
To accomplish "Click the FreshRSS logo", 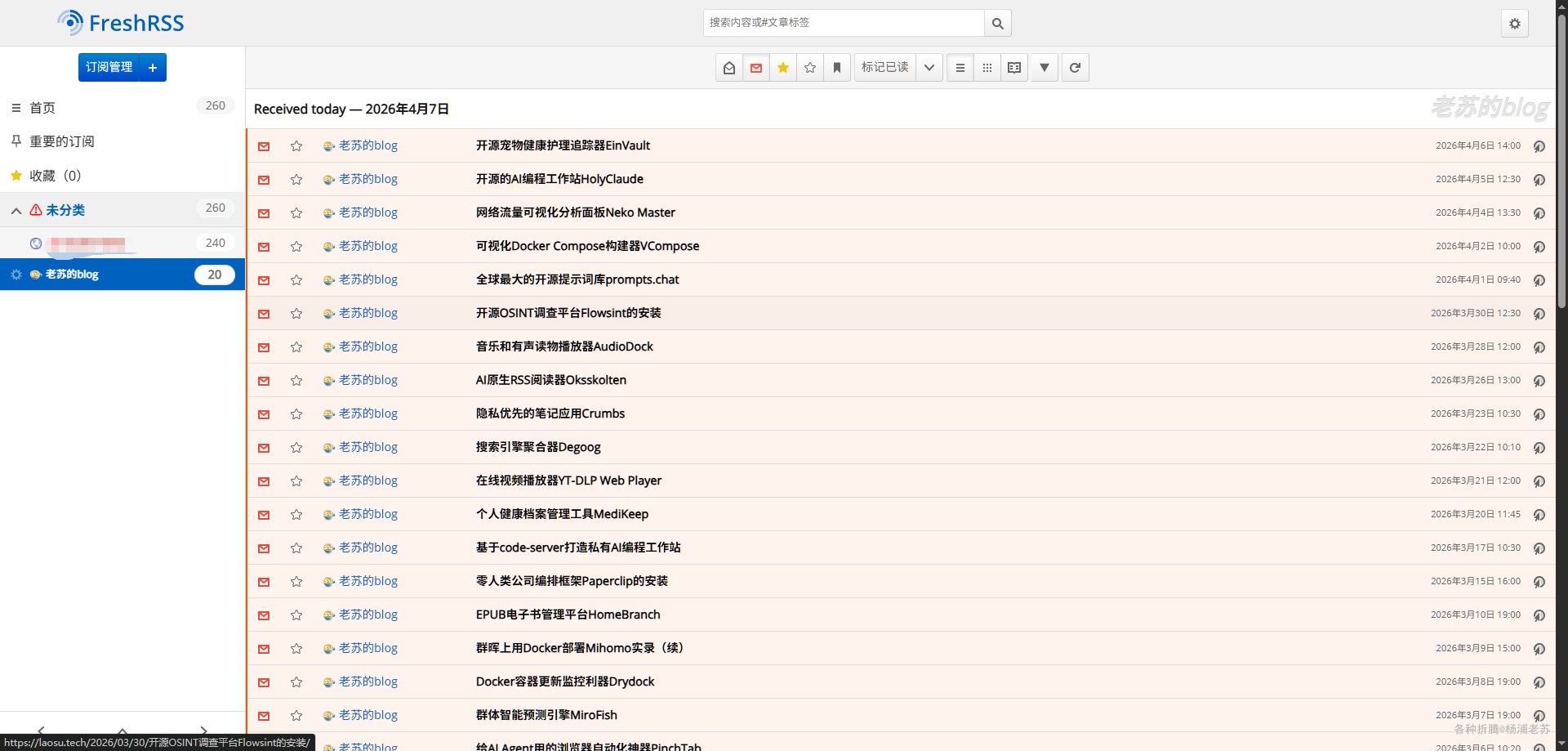I will [x=121, y=23].
